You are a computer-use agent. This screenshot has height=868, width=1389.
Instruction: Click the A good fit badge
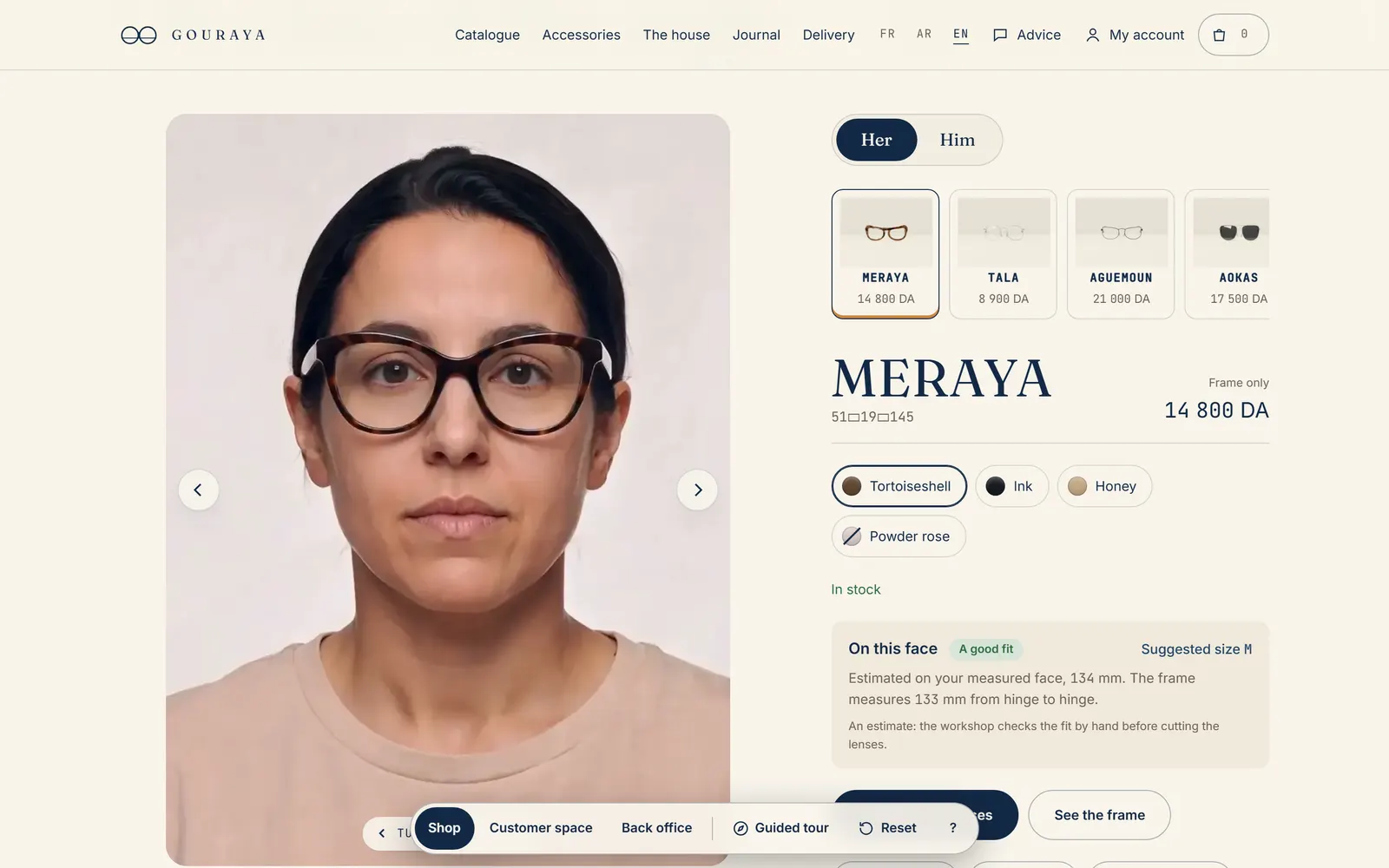coord(986,649)
